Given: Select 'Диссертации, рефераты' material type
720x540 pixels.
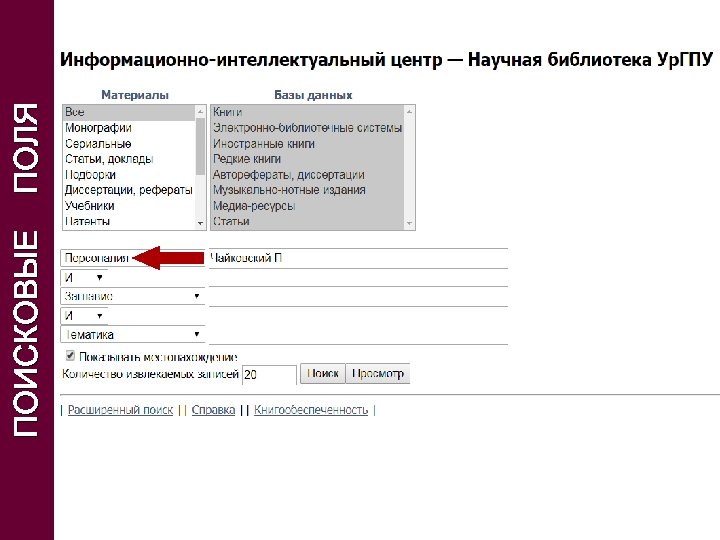Looking at the screenshot, I should pos(129,191).
